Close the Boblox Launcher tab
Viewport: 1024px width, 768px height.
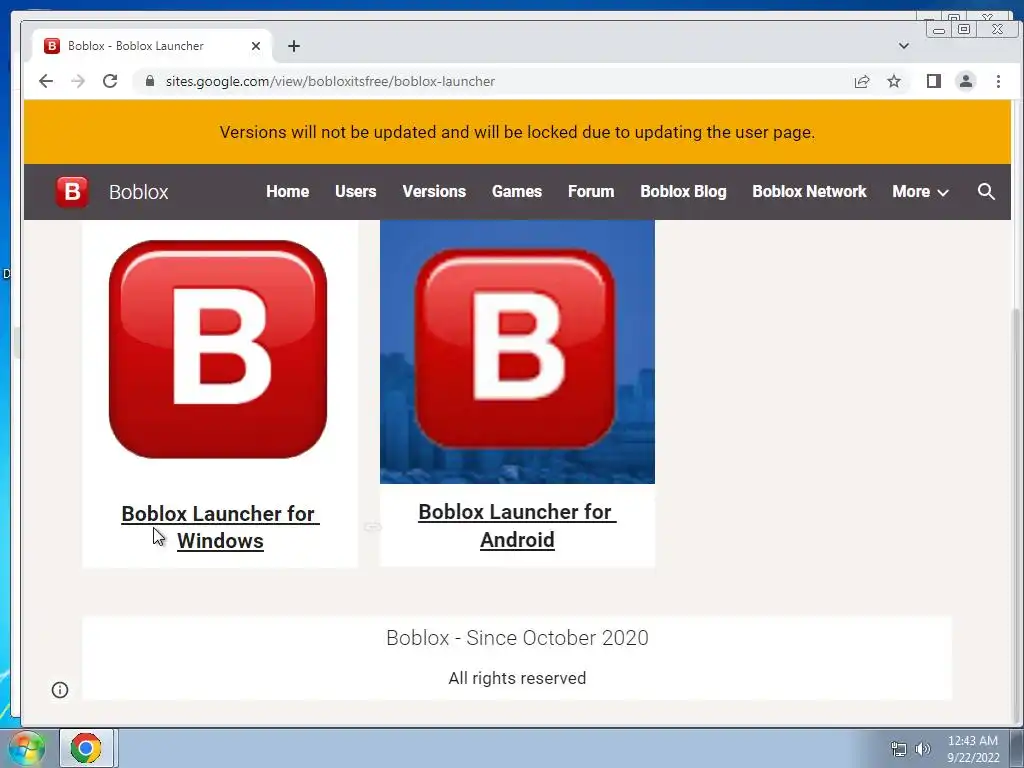pos(256,46)
